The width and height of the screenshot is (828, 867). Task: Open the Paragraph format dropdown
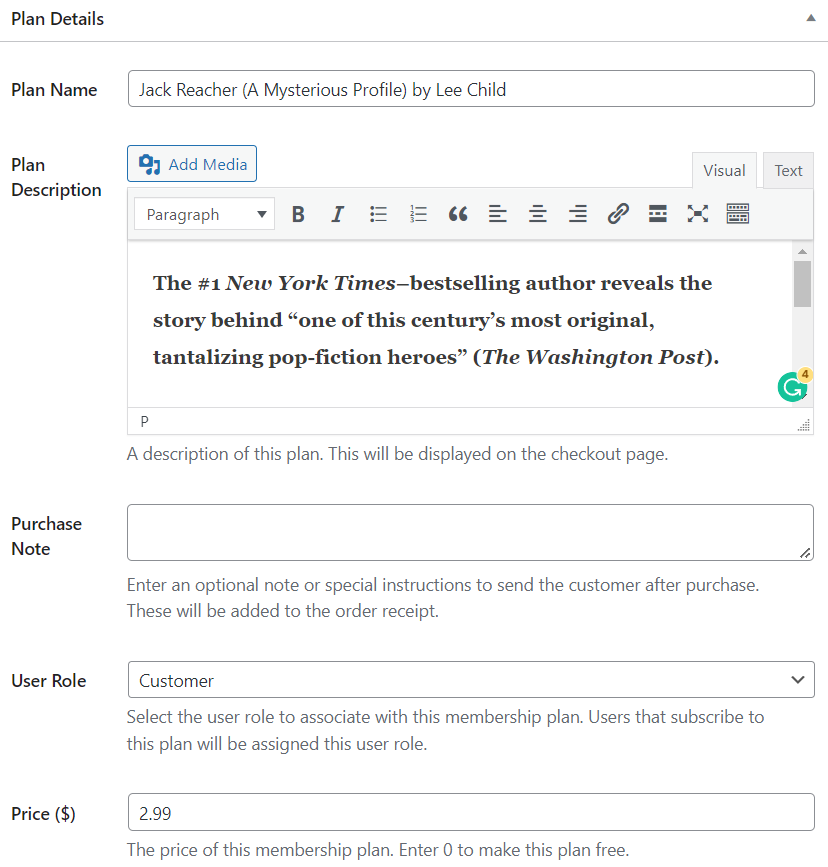[205, 214]
